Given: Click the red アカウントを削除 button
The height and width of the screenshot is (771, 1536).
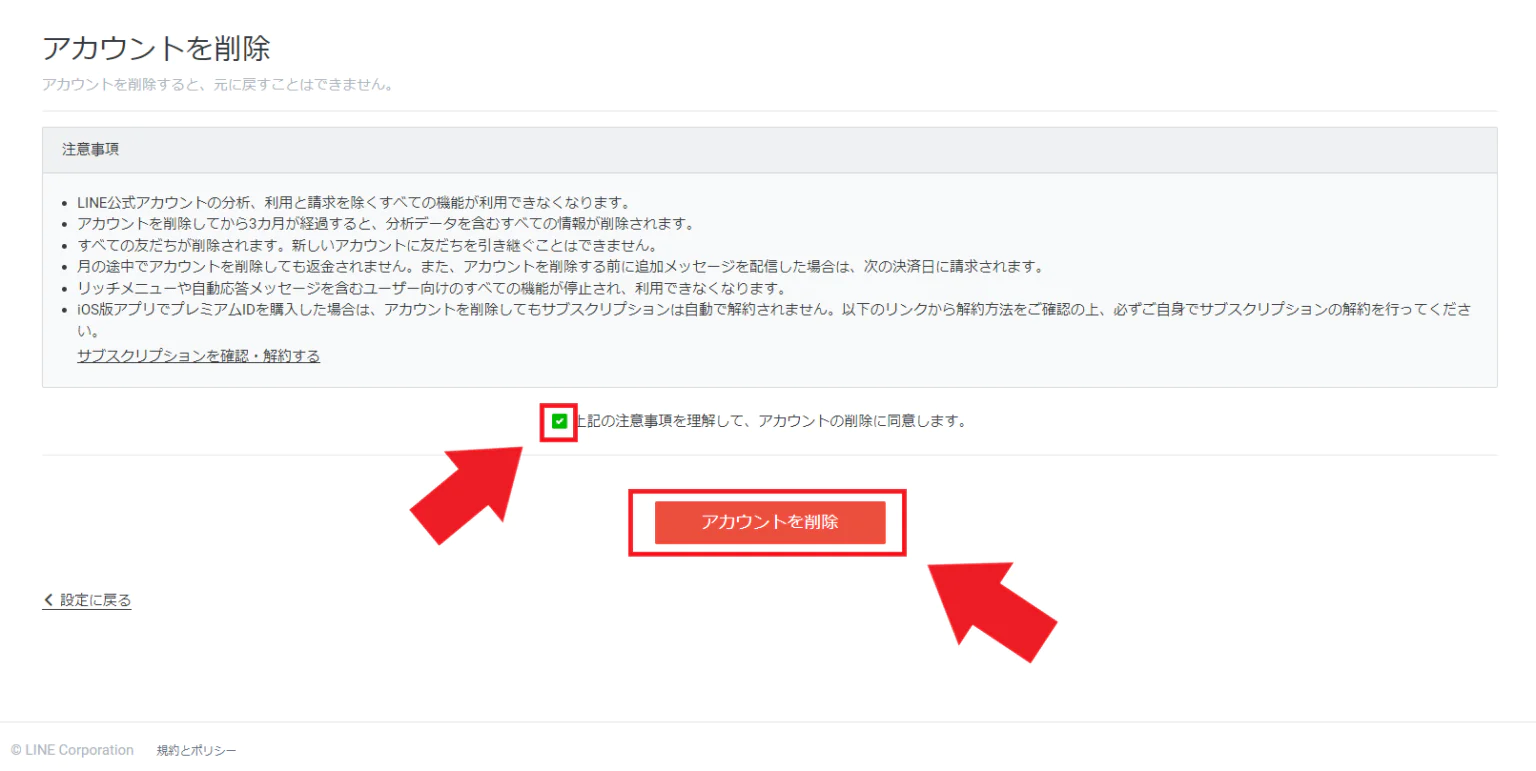Looking at the screenshot, I should pyautogui.click(x=769, y=522).
